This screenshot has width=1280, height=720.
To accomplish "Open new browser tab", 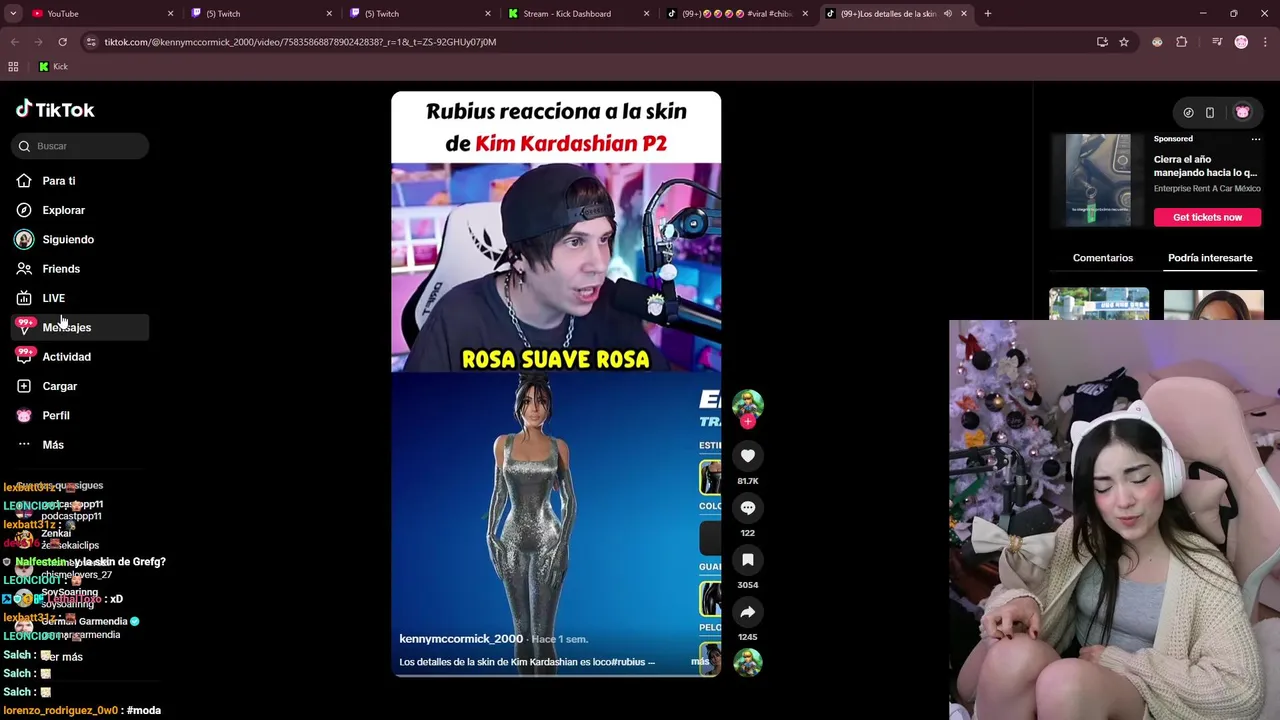I will (x=988, y=14).
